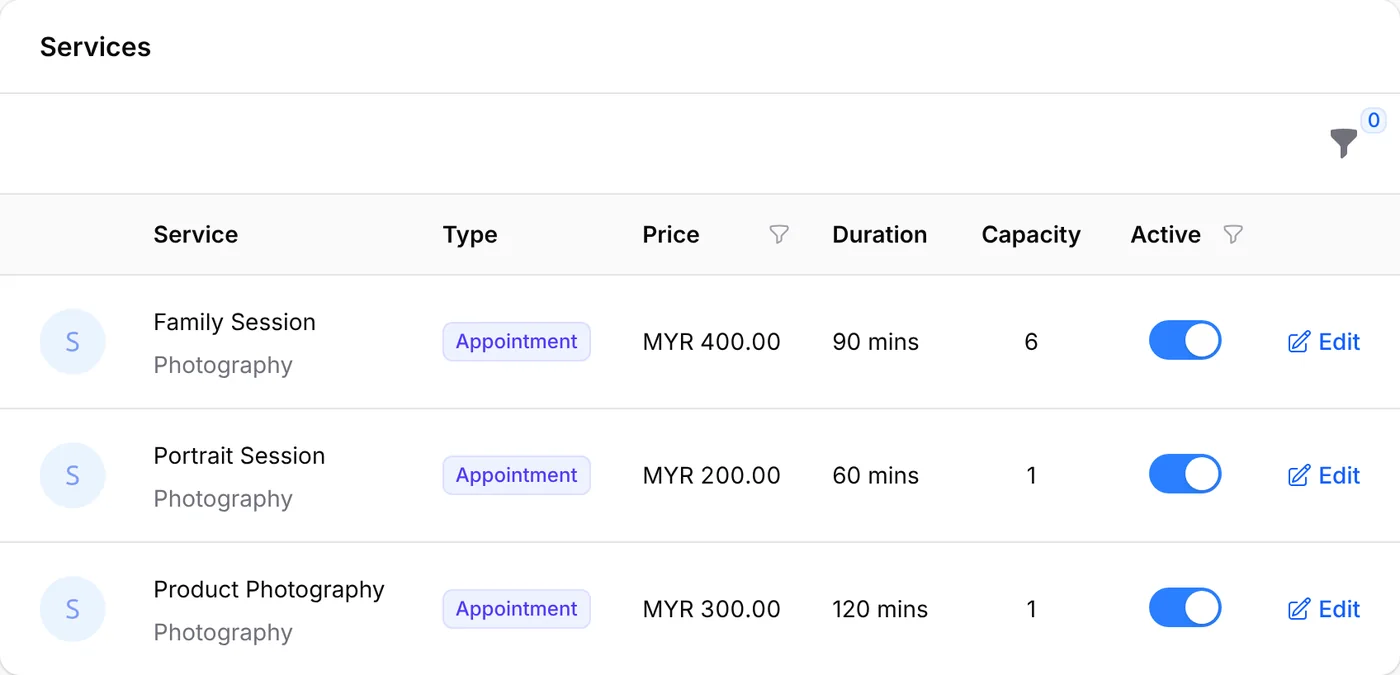The height and width of the screenshot is (675, 1400).
Task: Open the main filter funnel icon
Action: click(x=1344, y=143)
